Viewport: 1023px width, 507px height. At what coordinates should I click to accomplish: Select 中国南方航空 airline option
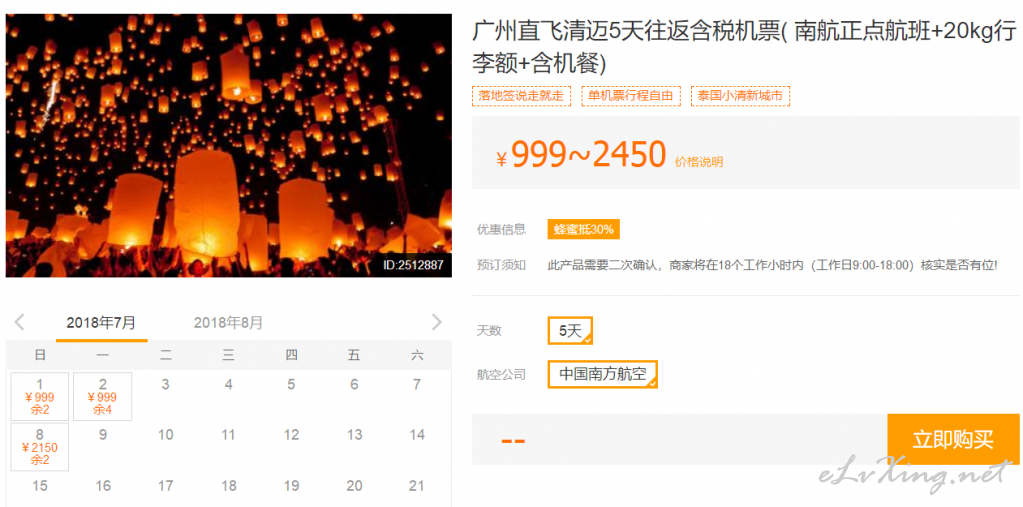tap(602, 374)
